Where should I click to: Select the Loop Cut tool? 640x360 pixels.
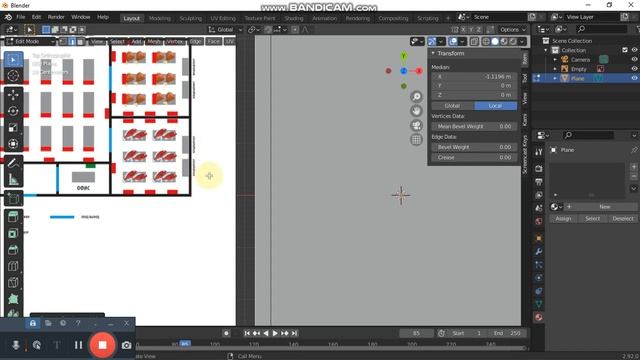pyautogui.click(x=13, y=266)
